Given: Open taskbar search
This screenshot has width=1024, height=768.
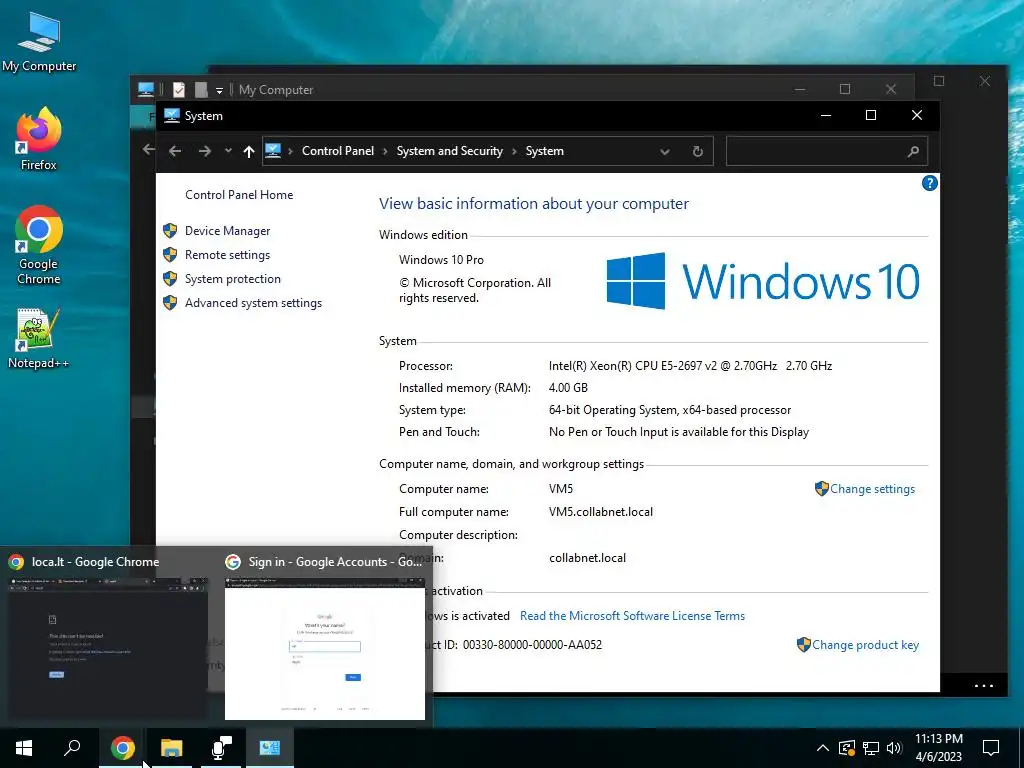Looking at the screenshot, I should click(72, 748).
